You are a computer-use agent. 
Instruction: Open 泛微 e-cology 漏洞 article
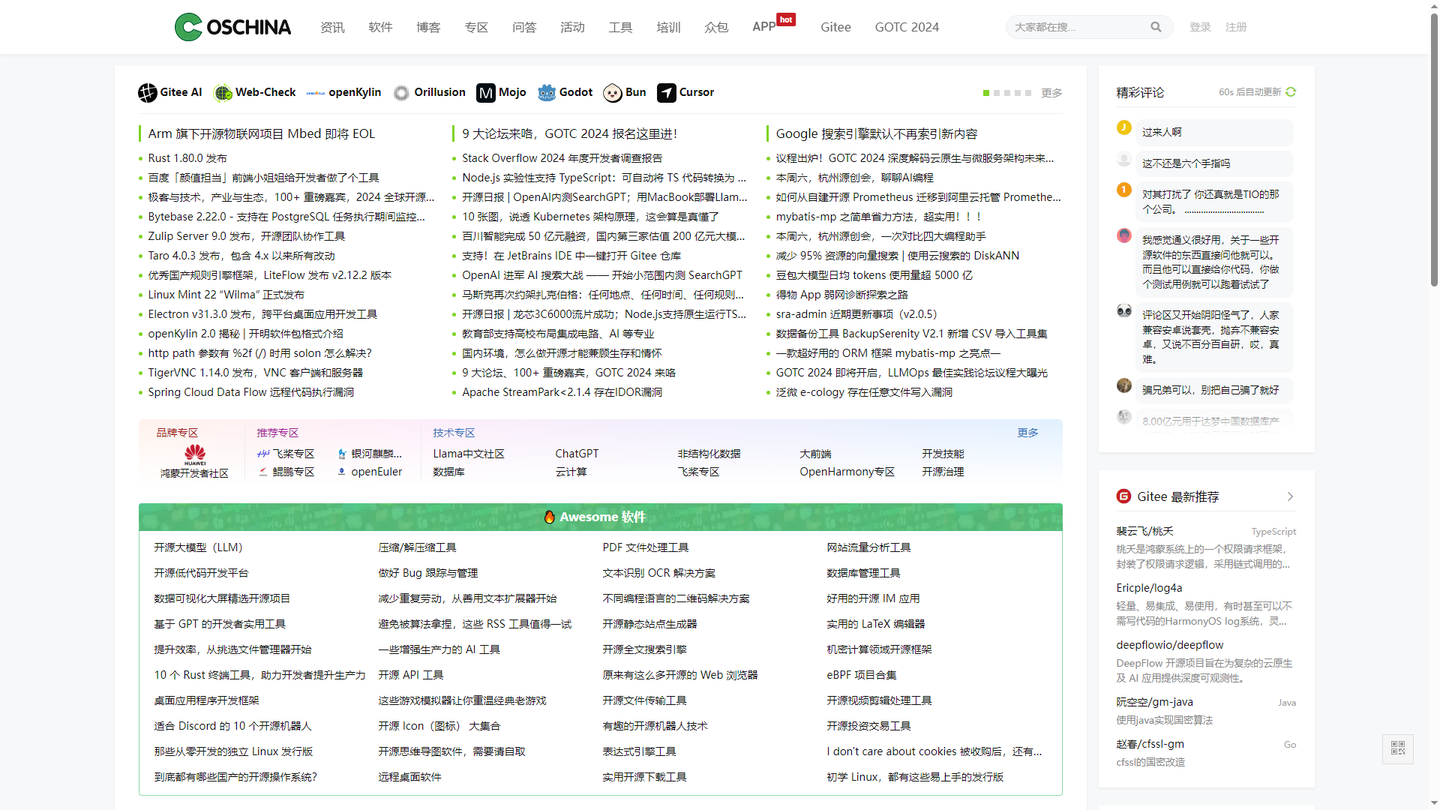[x=864, y=392]
